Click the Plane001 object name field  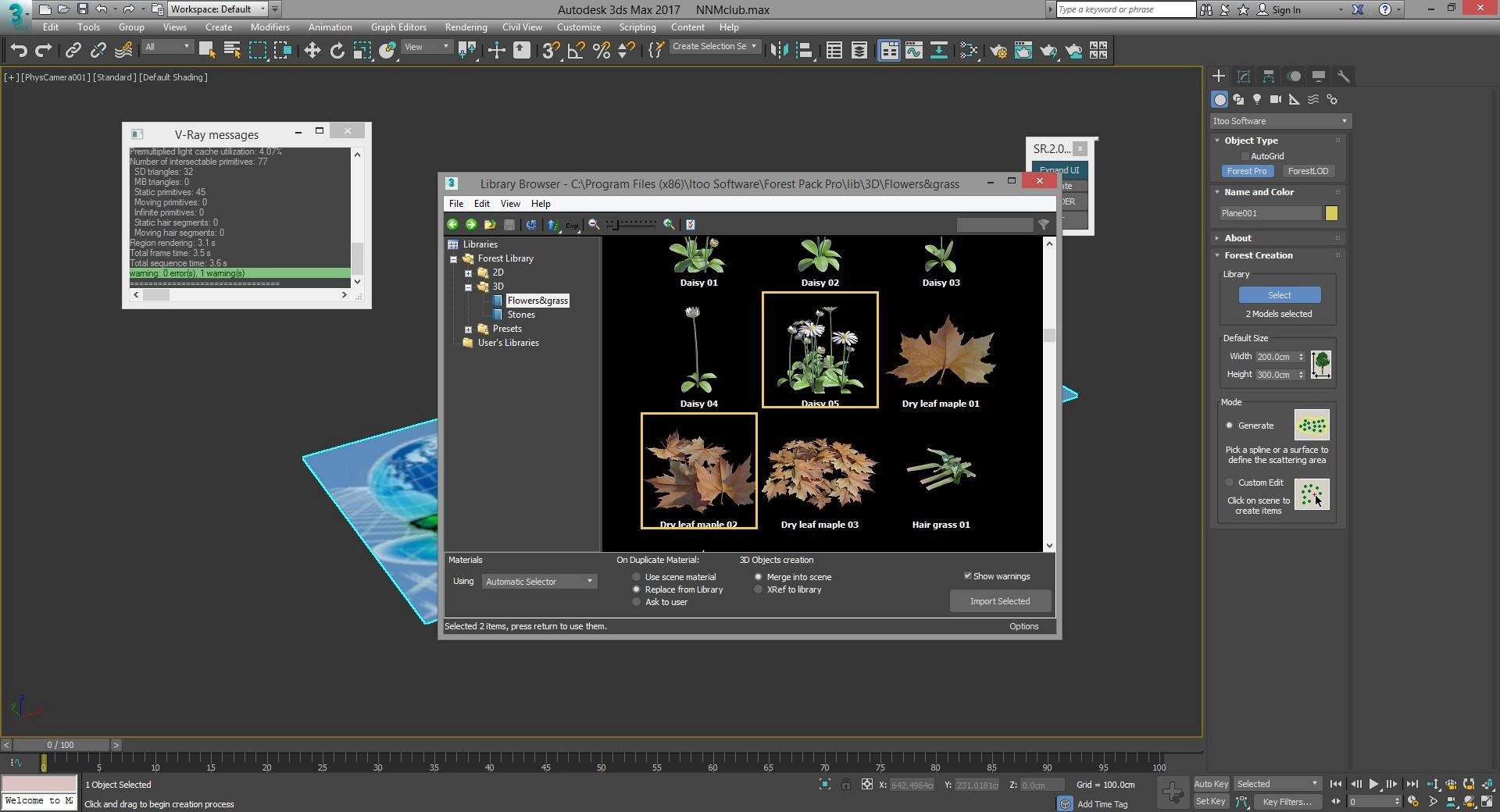1270,213
